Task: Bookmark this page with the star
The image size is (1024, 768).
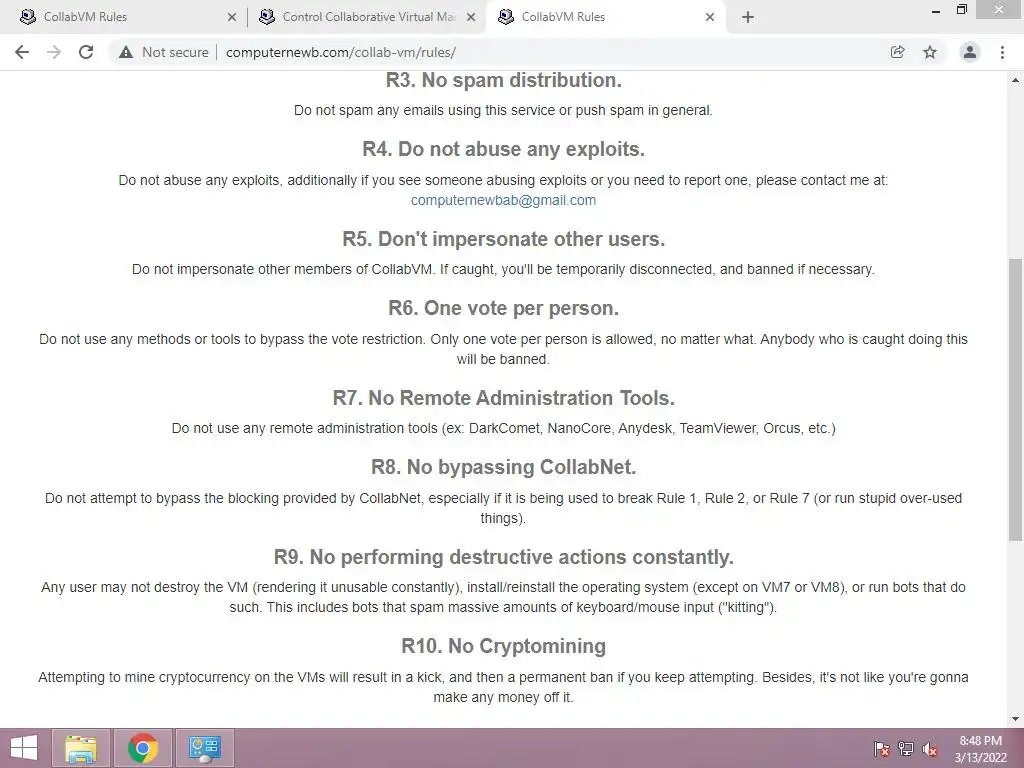Action: point(930,52)
